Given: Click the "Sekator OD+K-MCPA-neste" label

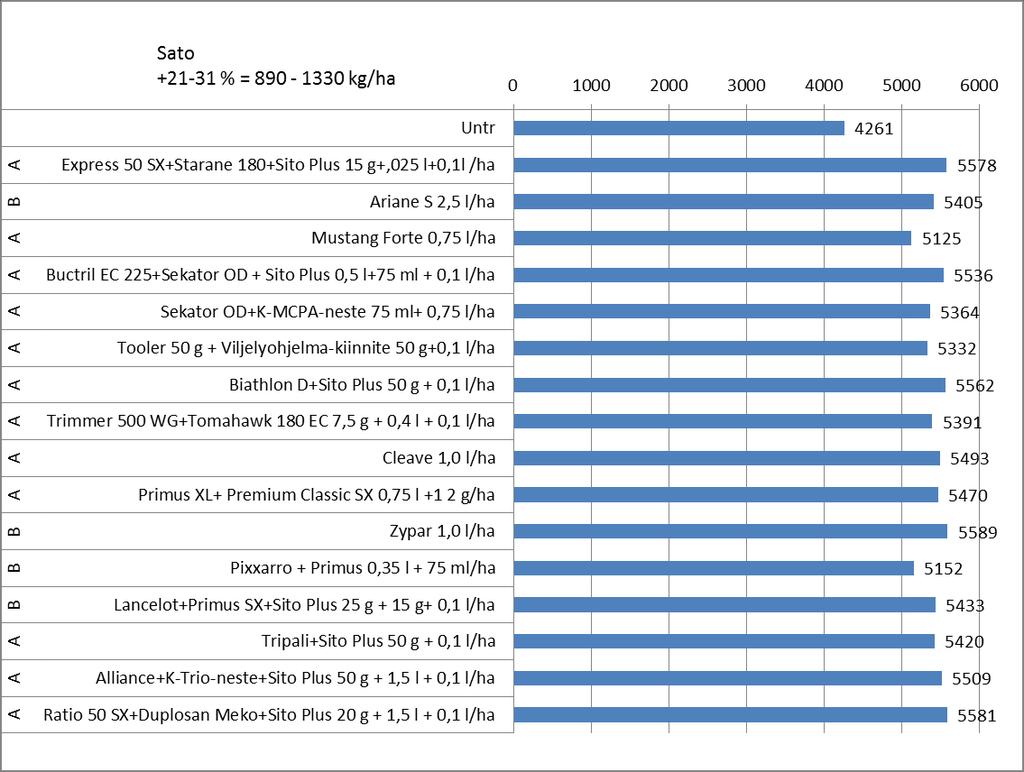Looking at the screenshot, I should (263, 312).
